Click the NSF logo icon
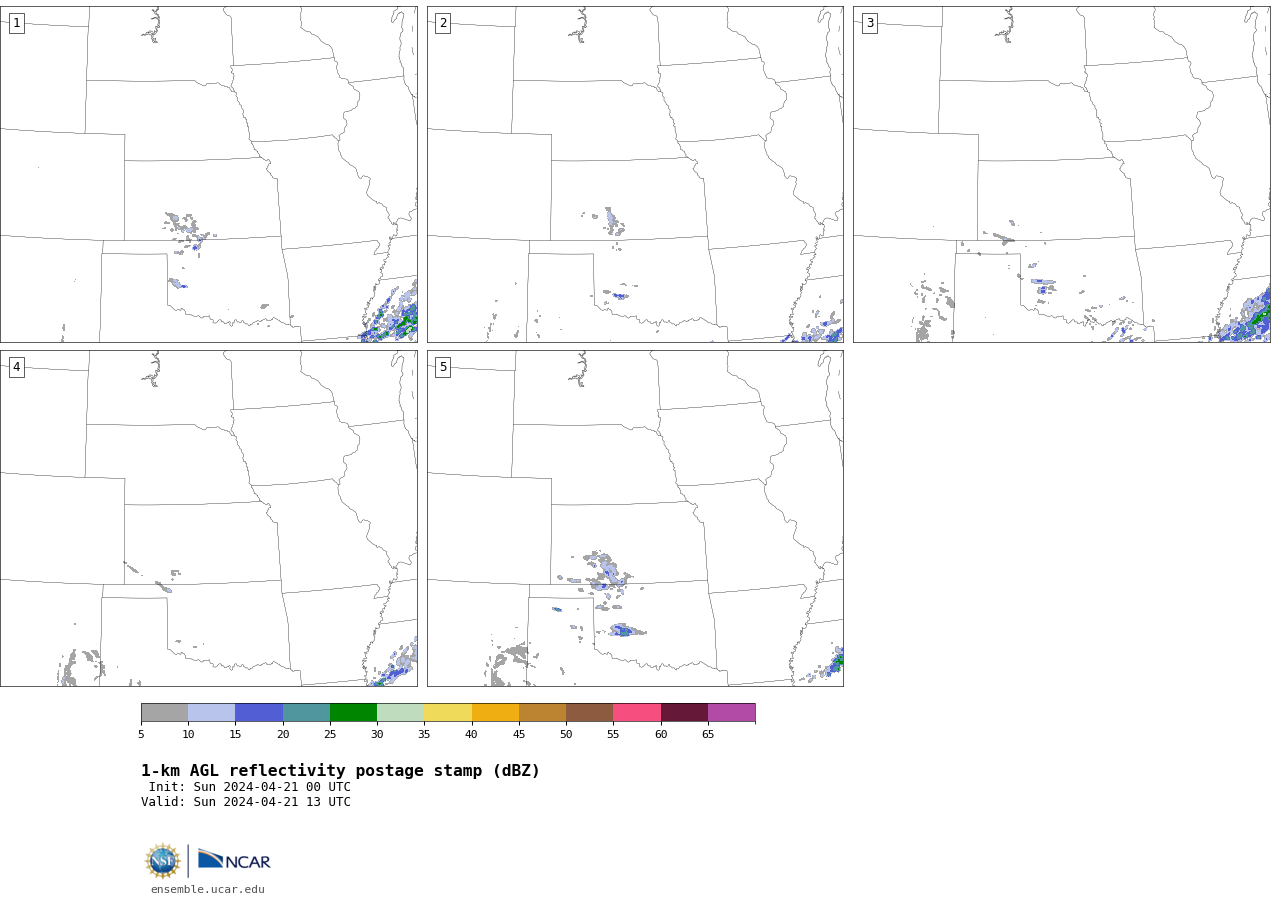 point(163,861)
